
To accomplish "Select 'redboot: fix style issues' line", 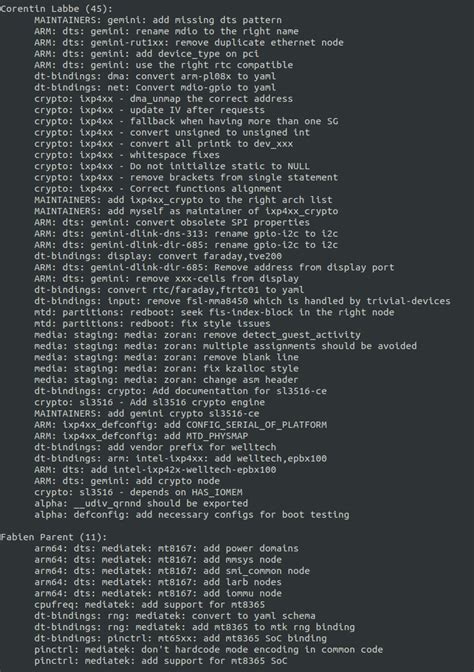I will pos(152,323).
